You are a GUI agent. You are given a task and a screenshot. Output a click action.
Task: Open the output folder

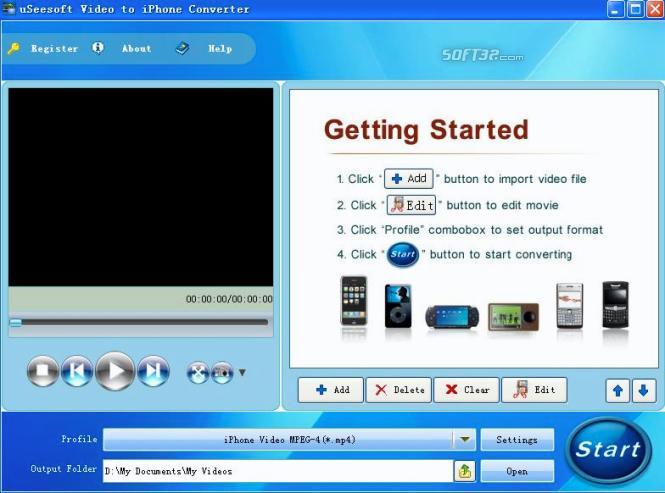pyautogui.click(x=517, y=471)
